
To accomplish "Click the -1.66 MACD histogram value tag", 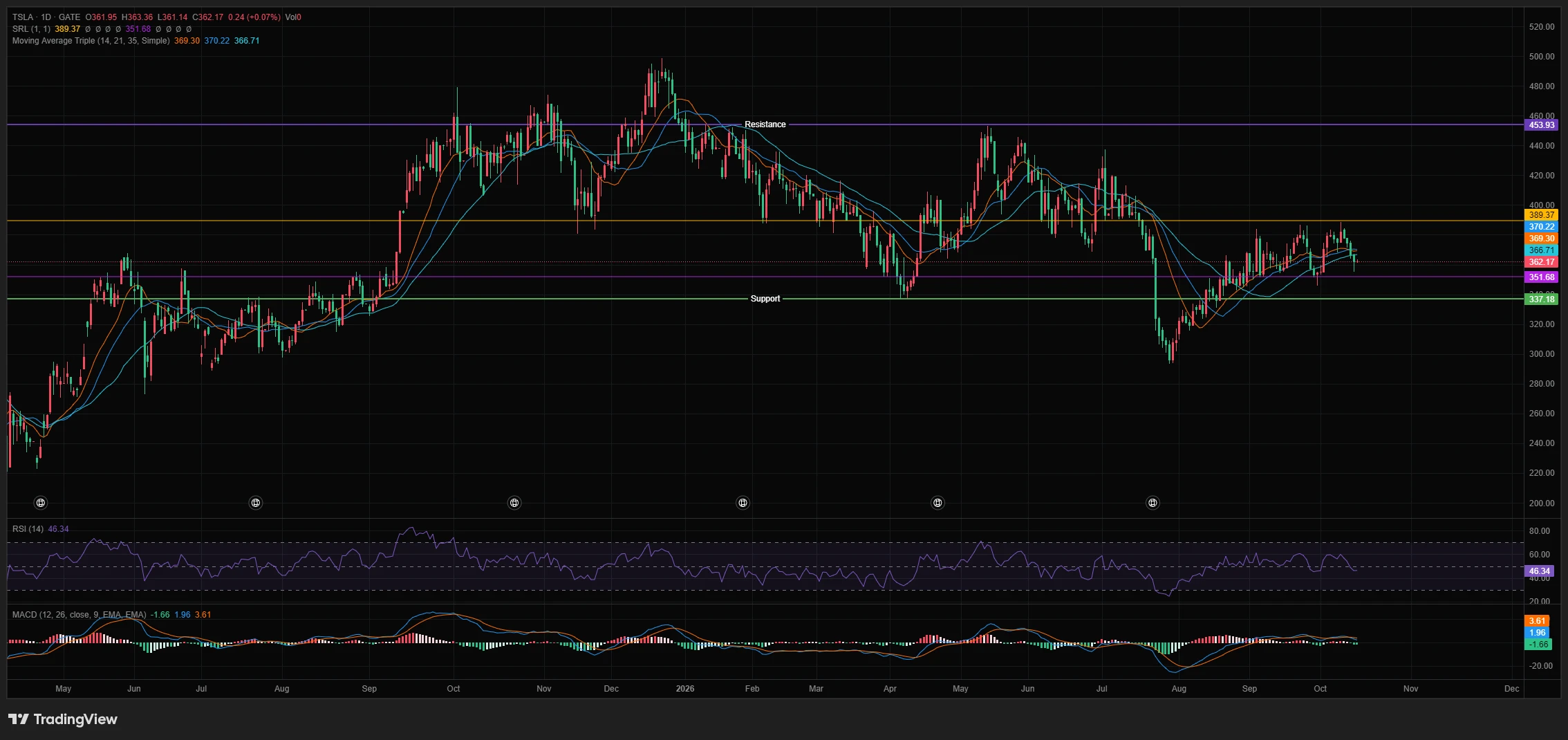I will click(x=1538, y=645).
